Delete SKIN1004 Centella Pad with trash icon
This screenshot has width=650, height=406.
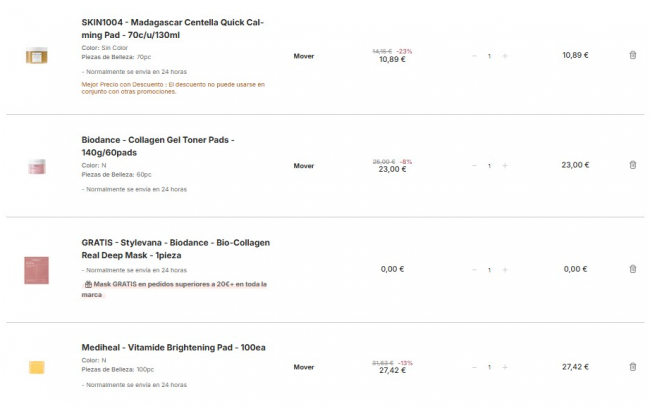click(x=632, y=55)
